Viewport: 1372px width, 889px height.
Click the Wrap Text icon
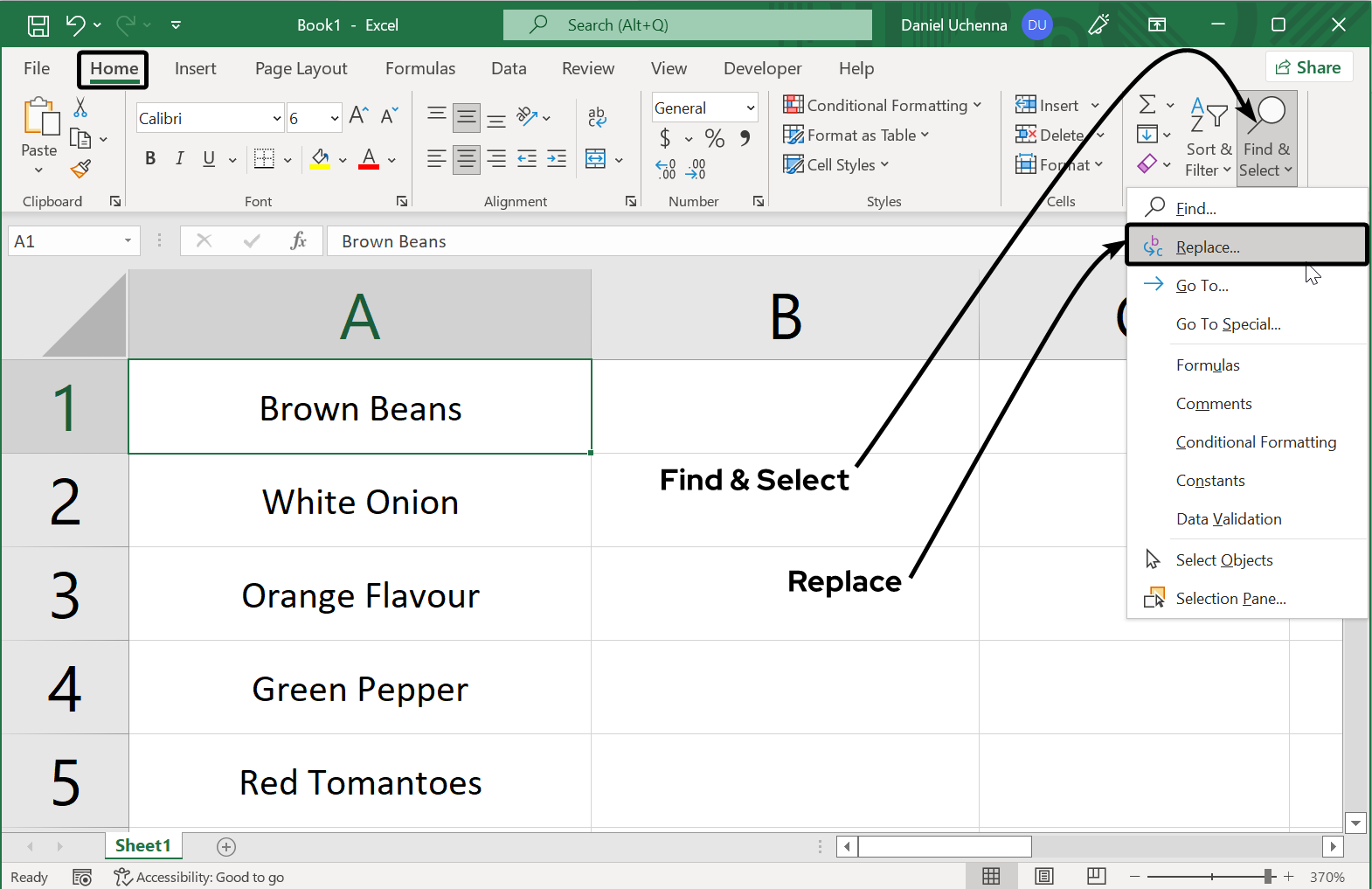click(597, 116)
